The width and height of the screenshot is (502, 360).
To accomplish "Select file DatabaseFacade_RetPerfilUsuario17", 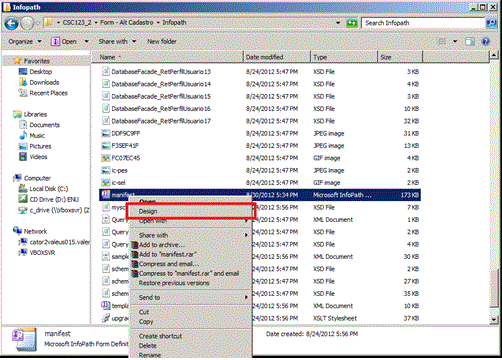I will [x=156, y=121].
